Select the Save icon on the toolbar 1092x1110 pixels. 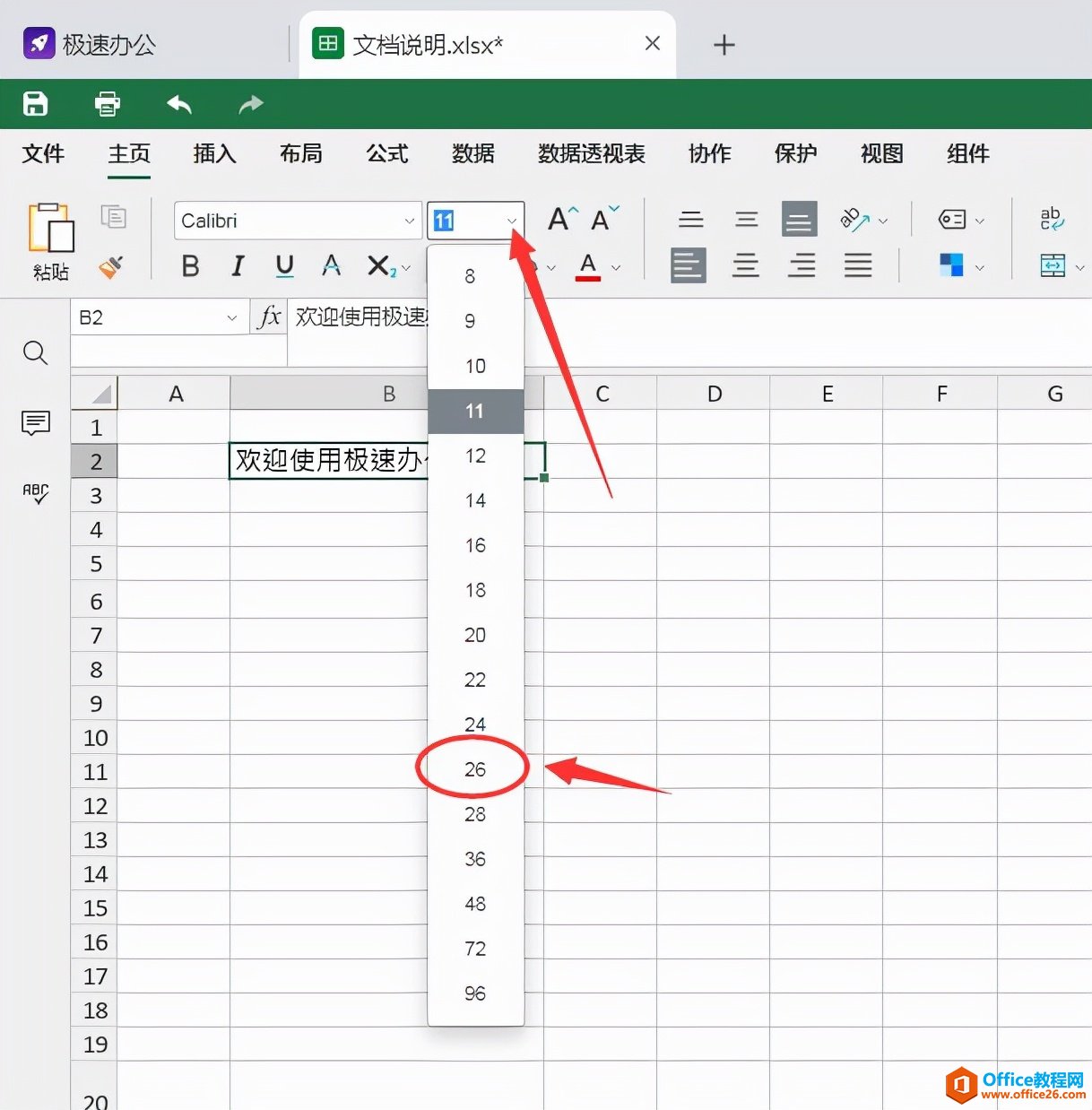pos(35,103)
